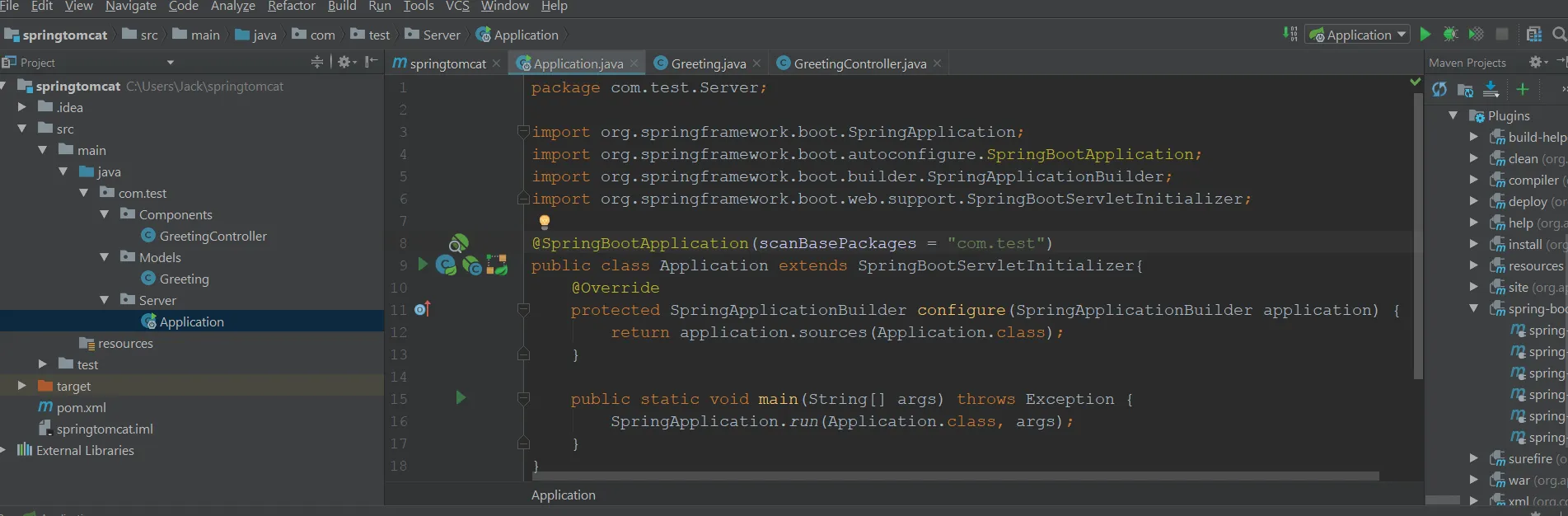Add Maven project with green plus
This screenshot has width=1568, height=516.
coord(1523,89)
